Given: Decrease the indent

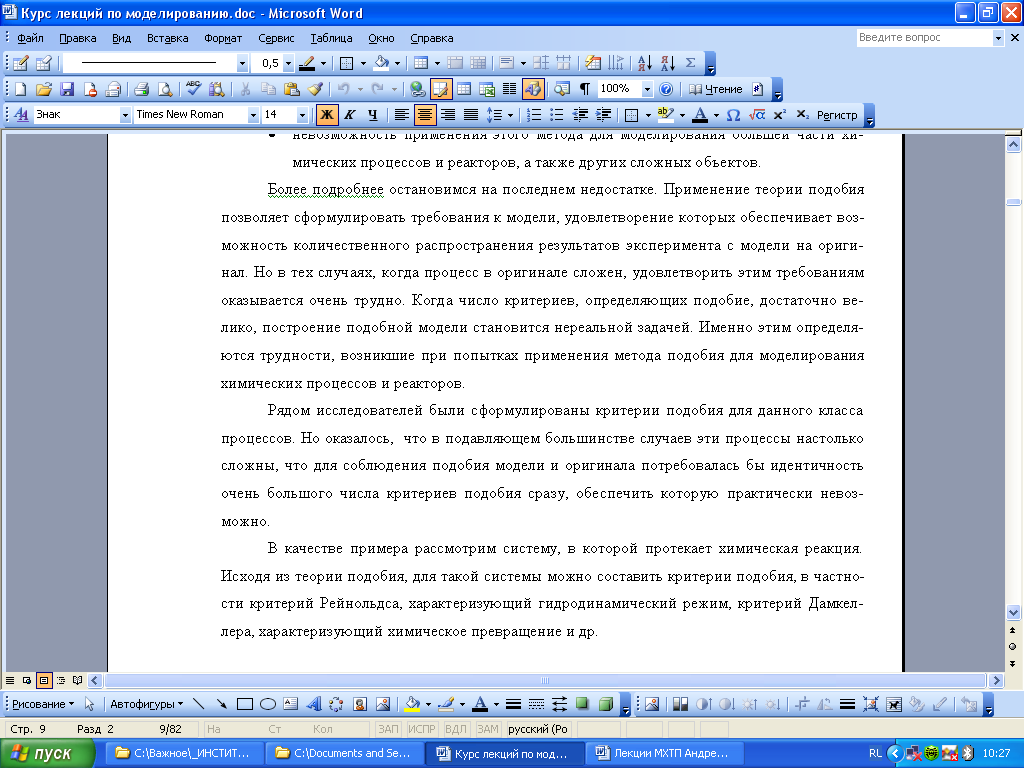Looking at the screenshot, I should (580, 115).
